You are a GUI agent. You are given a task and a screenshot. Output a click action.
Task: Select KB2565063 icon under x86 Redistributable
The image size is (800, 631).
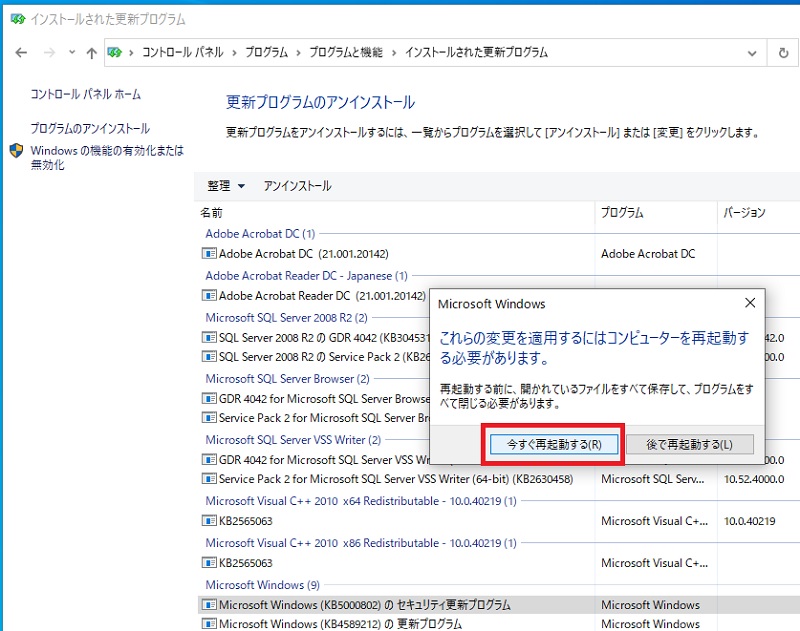209,563
